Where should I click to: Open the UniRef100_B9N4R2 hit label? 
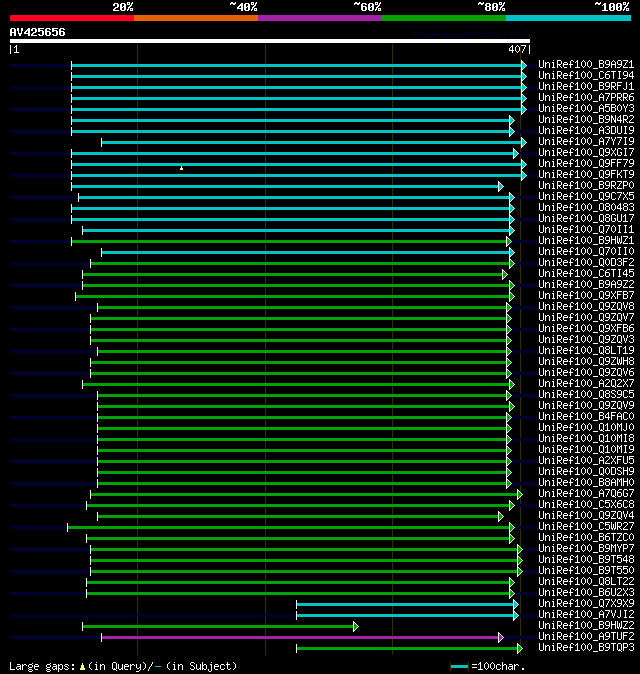[586, 119]
